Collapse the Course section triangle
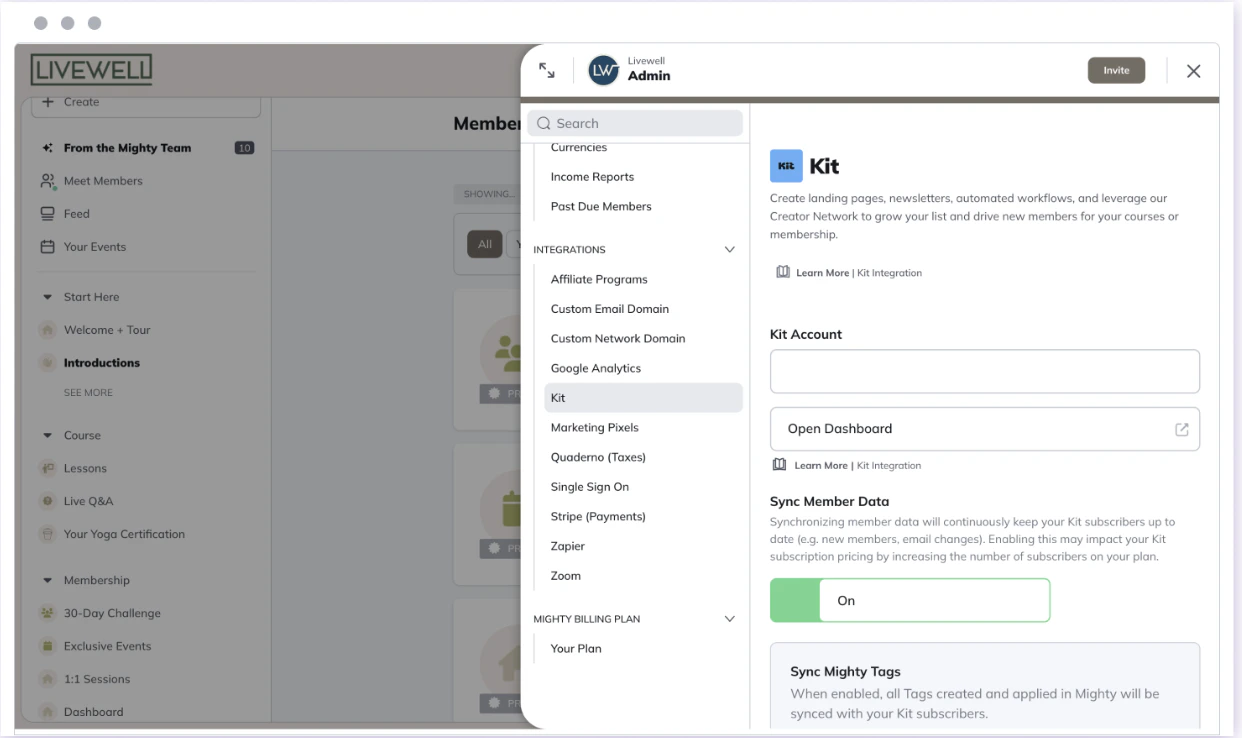The width and height of the screenshot is (1242, 738). [x=47, y=436]
